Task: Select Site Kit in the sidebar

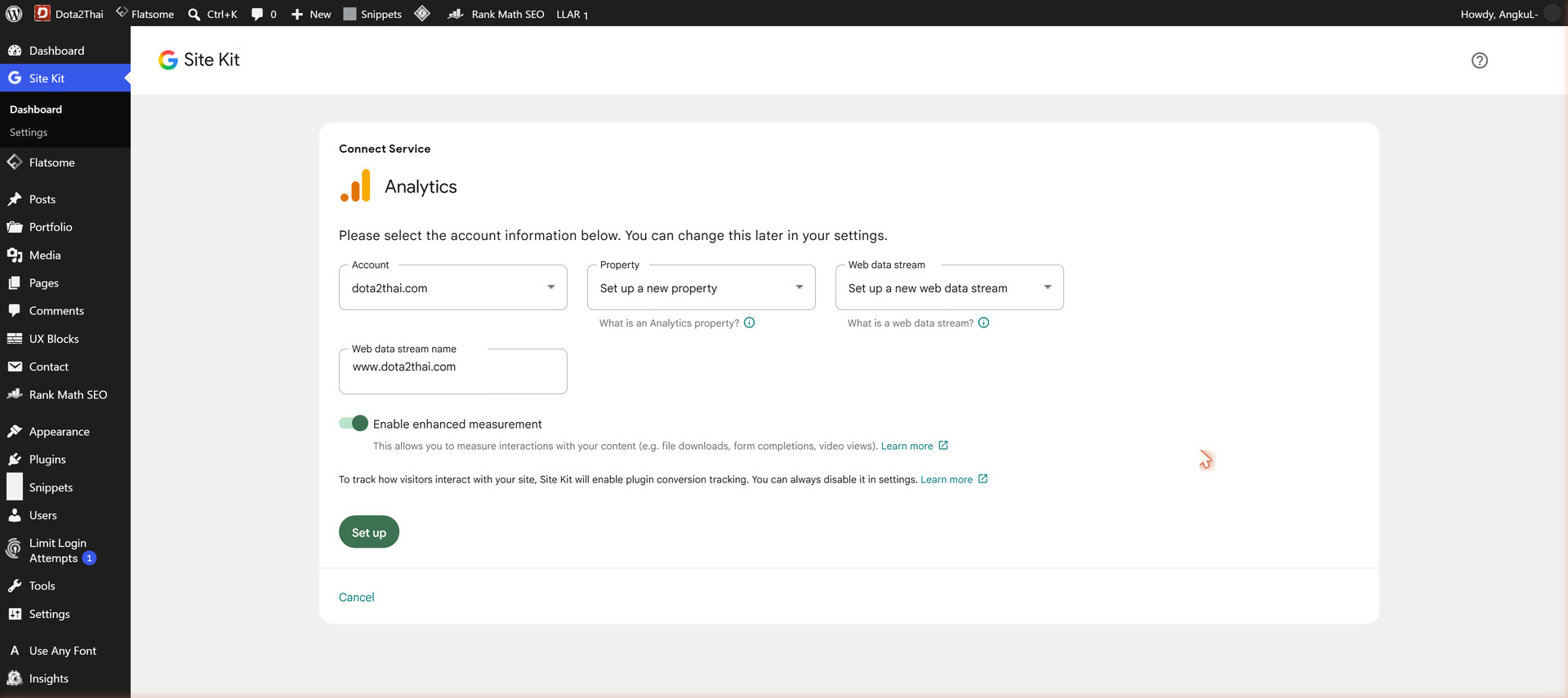Action: pos(65,78)
